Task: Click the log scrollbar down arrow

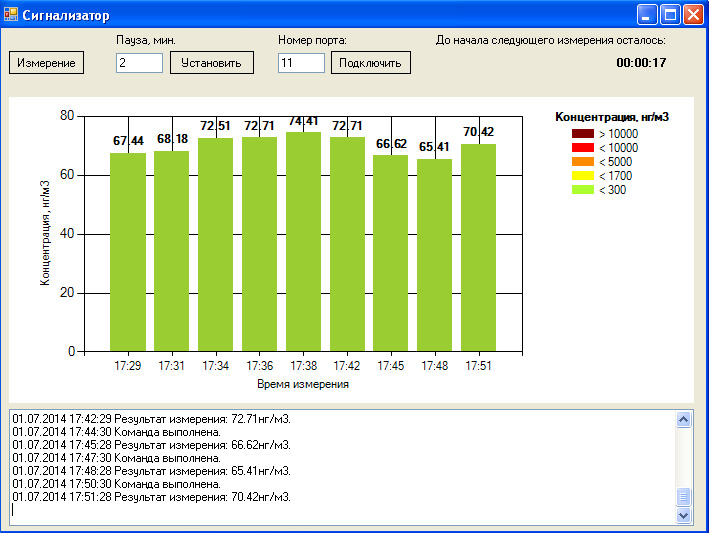Action: [x=683, y=515]
